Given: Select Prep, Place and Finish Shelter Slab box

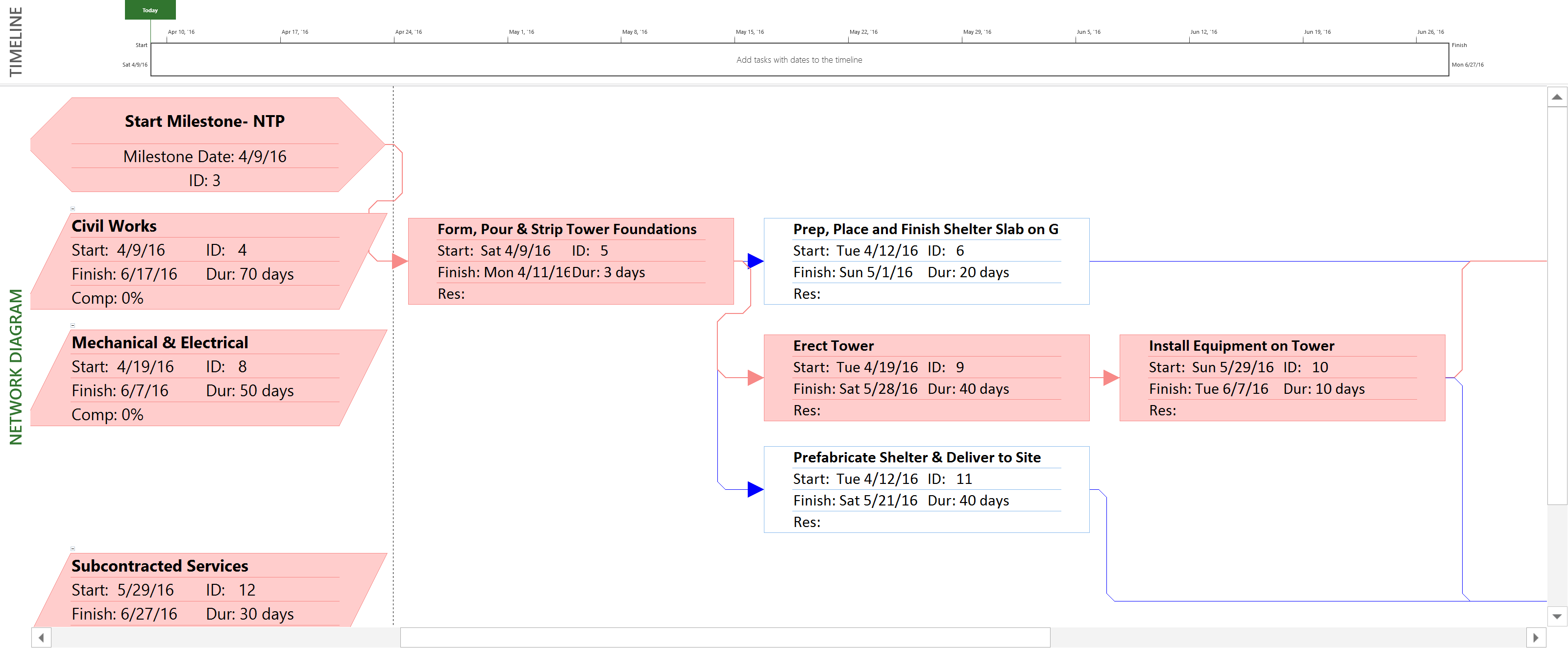Looking at the screenshot, I should pos(927,261).
